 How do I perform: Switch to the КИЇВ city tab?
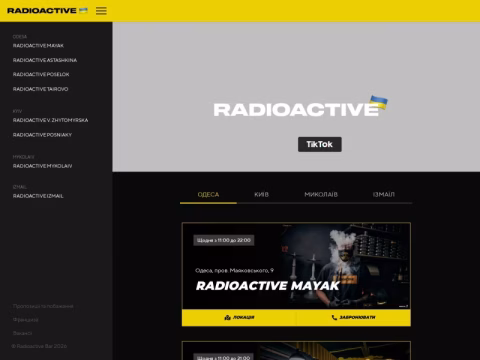(262, 195)
